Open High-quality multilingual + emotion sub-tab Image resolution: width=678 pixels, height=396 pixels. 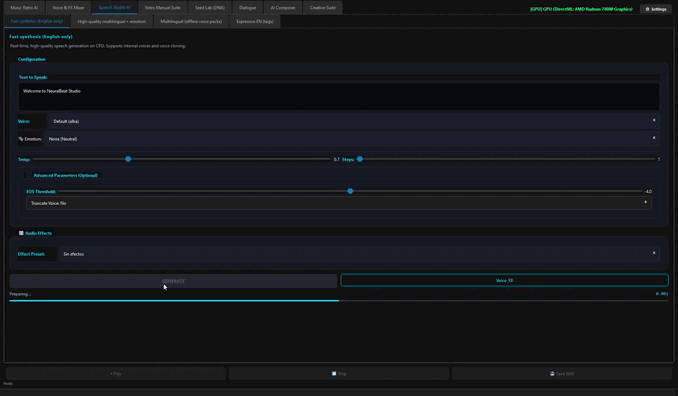tap(112, 21)
